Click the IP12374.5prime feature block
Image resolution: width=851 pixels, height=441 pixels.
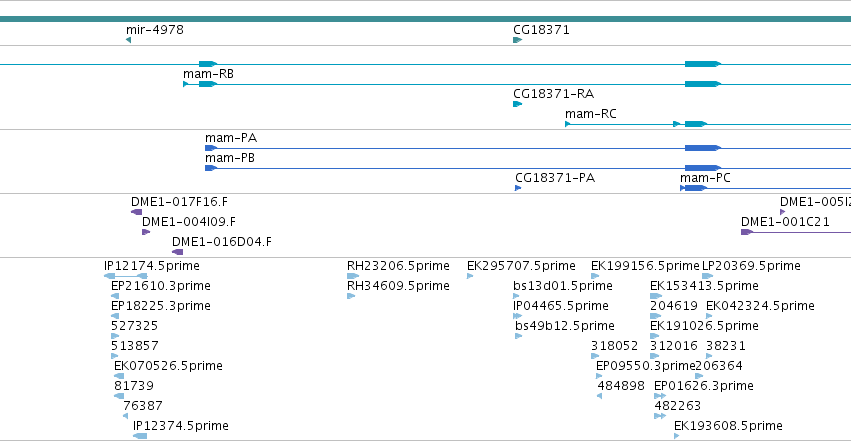[x=140, y=436]
